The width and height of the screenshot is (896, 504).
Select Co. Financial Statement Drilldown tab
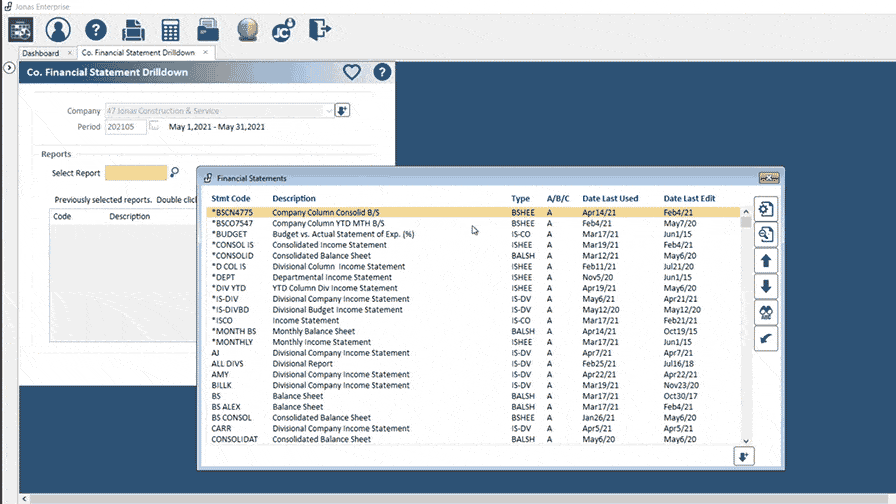pyautogui.click(x=138, y=53)
